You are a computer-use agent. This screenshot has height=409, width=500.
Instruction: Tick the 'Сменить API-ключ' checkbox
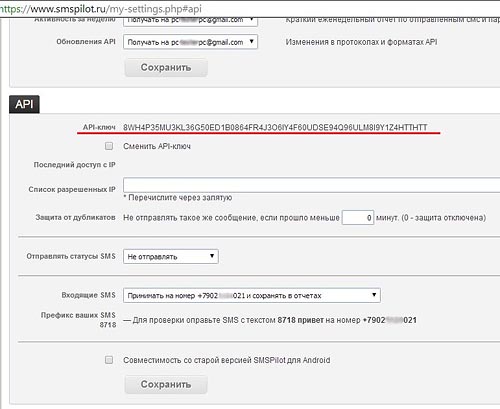(109, 146)
